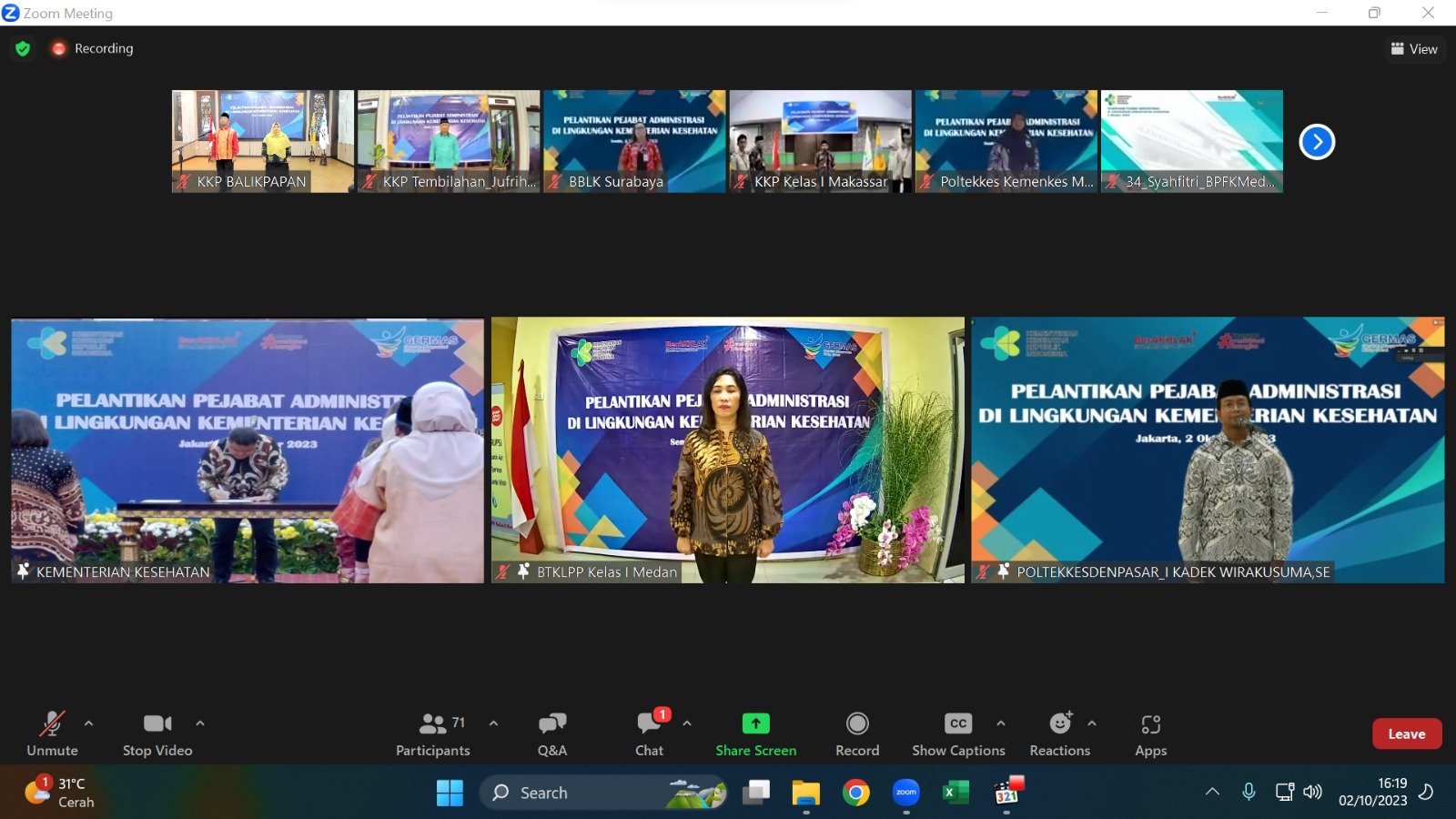Expand video options arrow beside Stop Video
The height and width of the screenshot is (819, 1456).
199,723
